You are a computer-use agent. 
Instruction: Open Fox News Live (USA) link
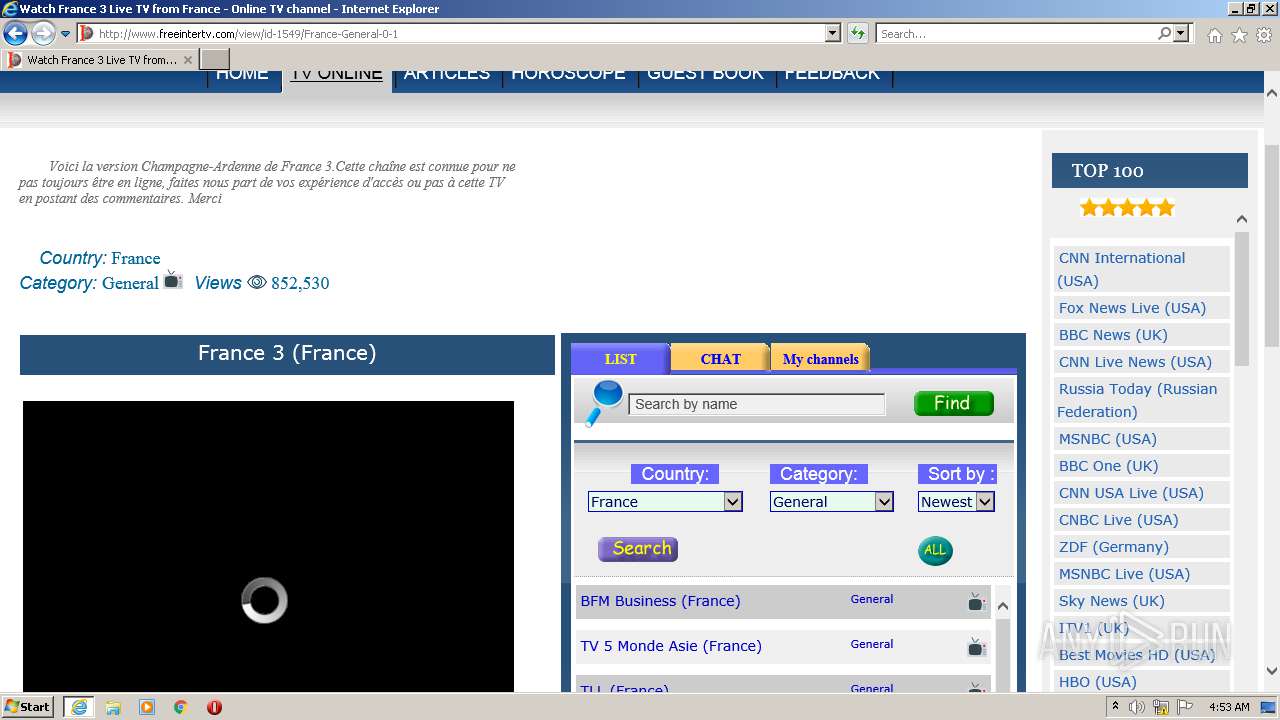pos(1132,308)
